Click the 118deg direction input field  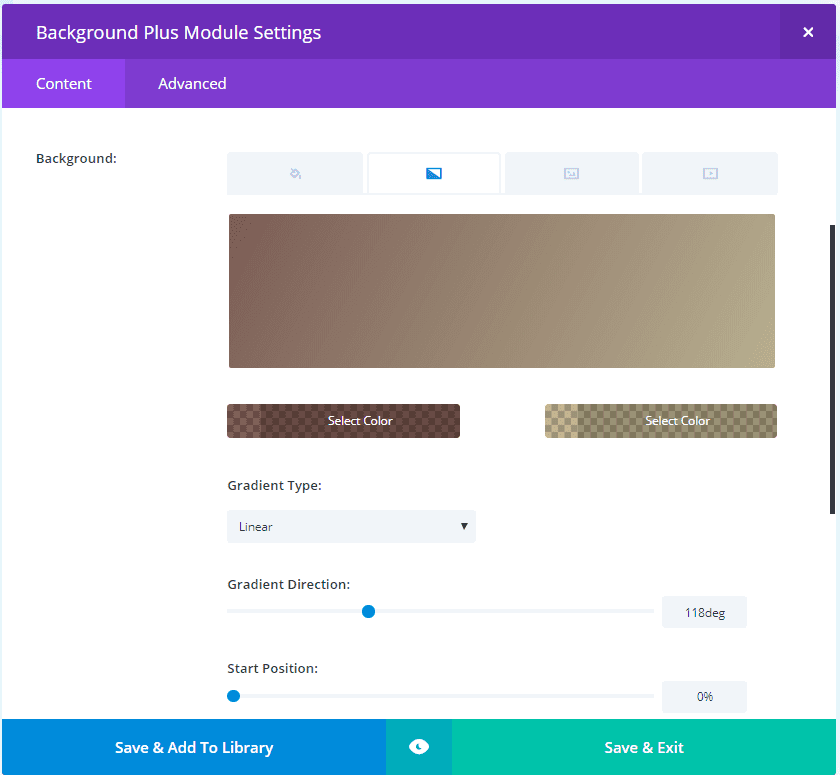point(704,612)
